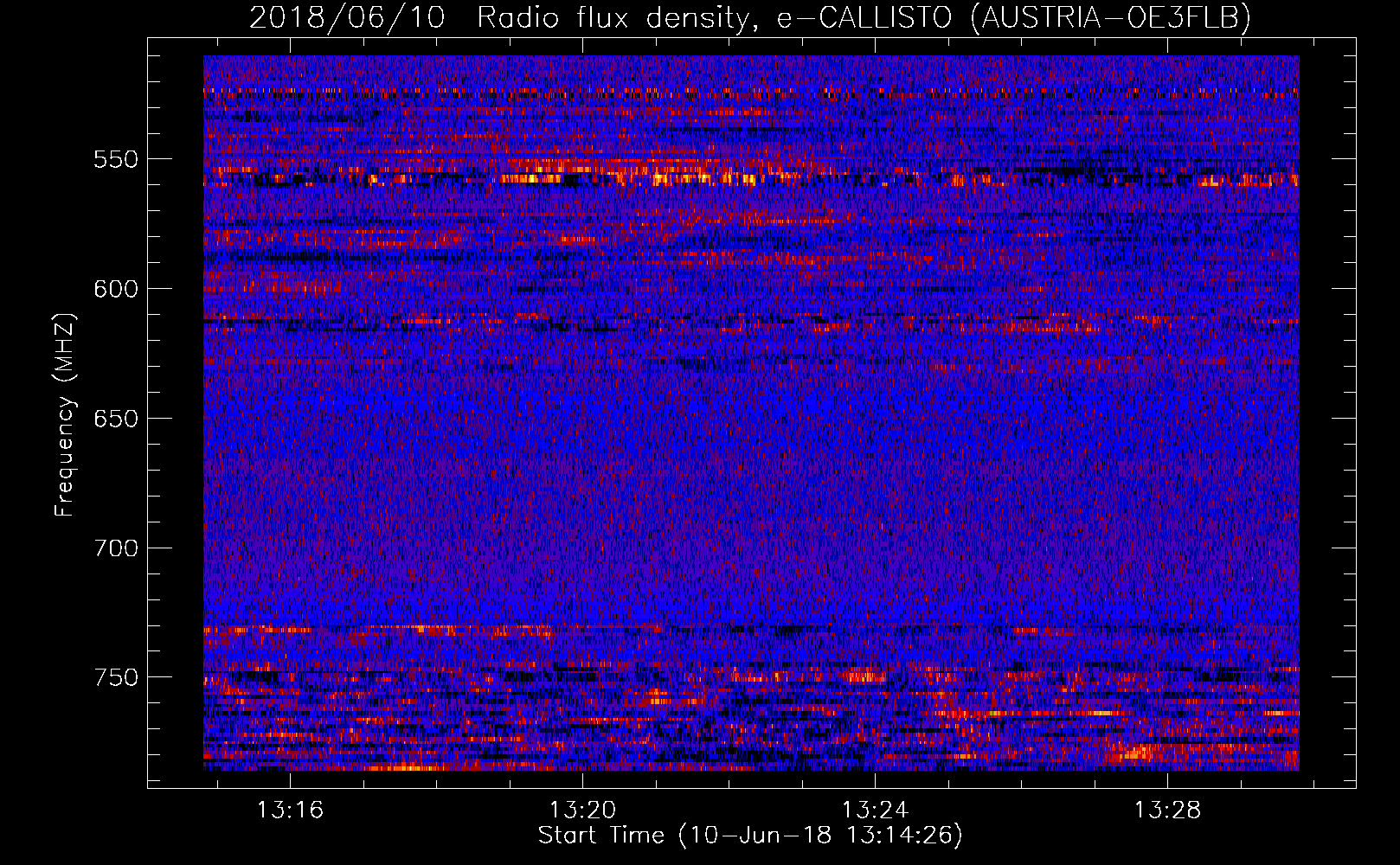Click the 700 frequency tick label
Screen dimensions: 1400x865
(116, 548)
